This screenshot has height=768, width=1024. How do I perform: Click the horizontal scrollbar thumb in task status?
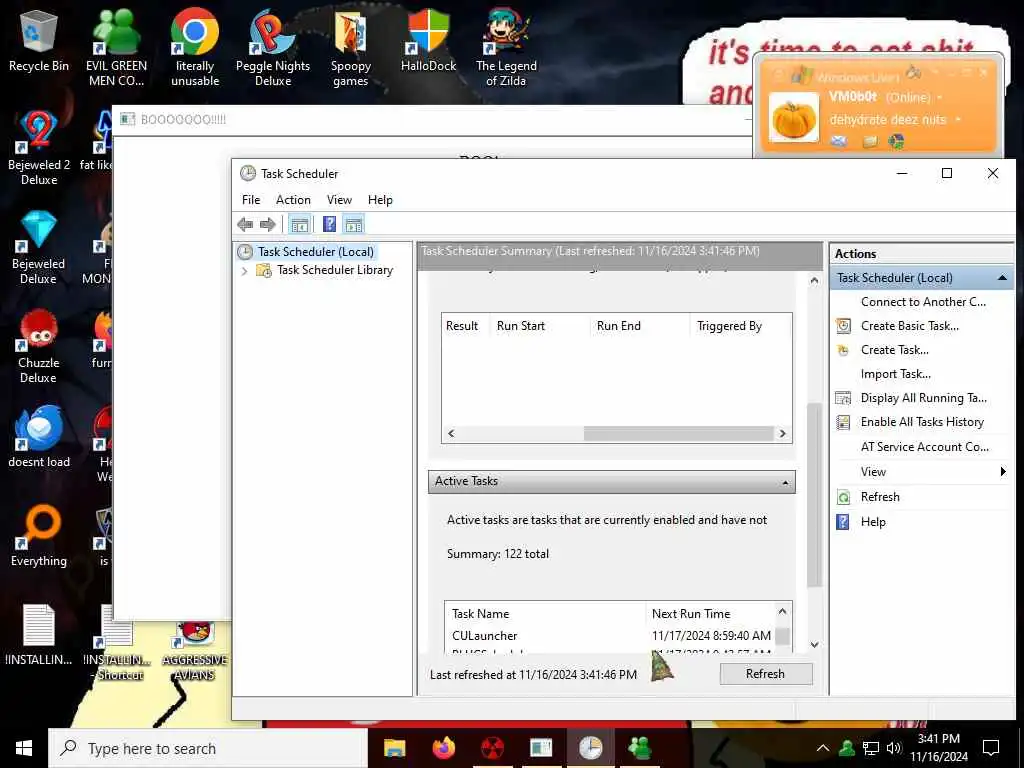click(x=679, y=434)
